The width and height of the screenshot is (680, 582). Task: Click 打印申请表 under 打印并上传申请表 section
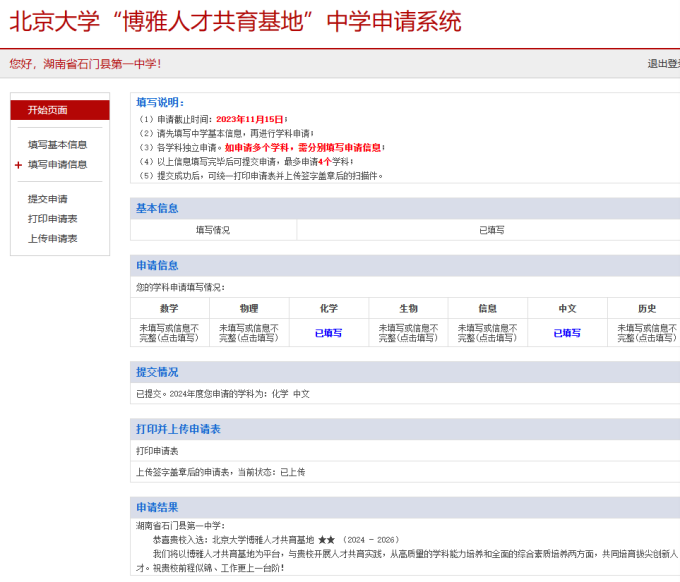(157, 451)
